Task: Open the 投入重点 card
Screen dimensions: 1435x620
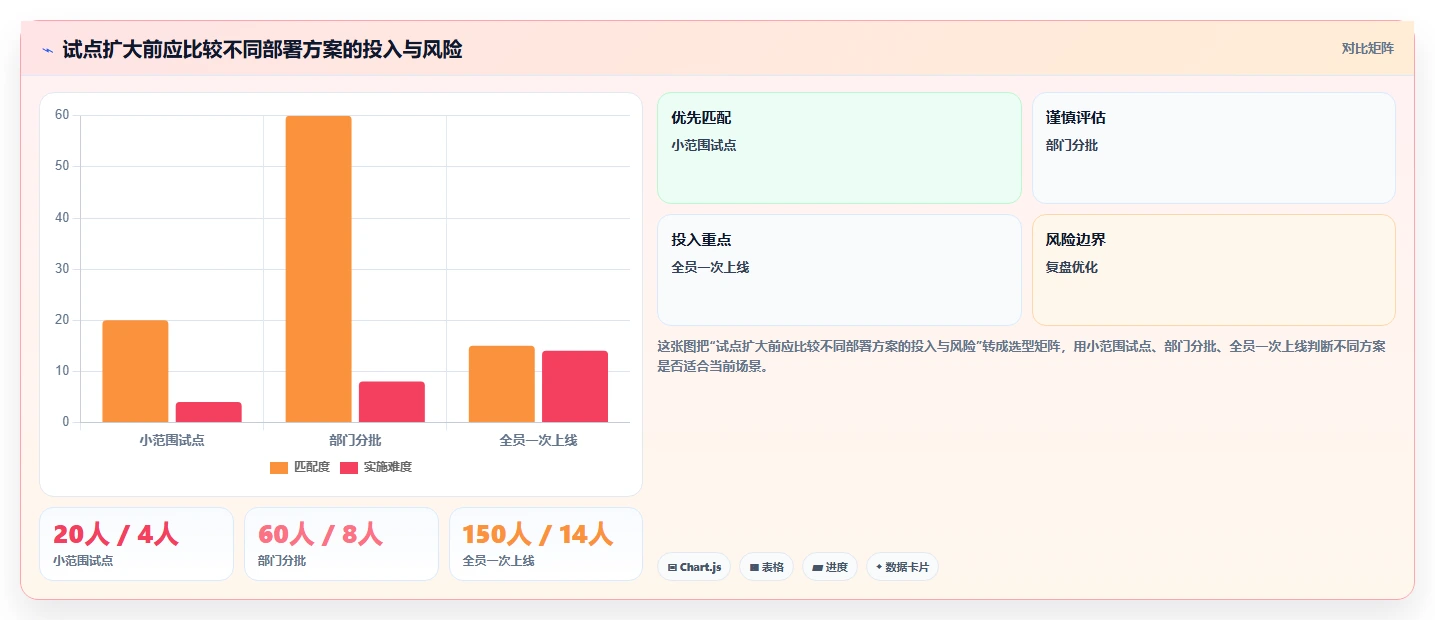Action: coord(839,270)
